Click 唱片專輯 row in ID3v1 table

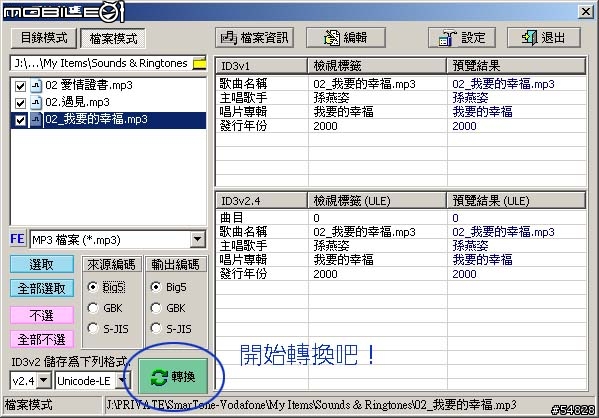401,112
